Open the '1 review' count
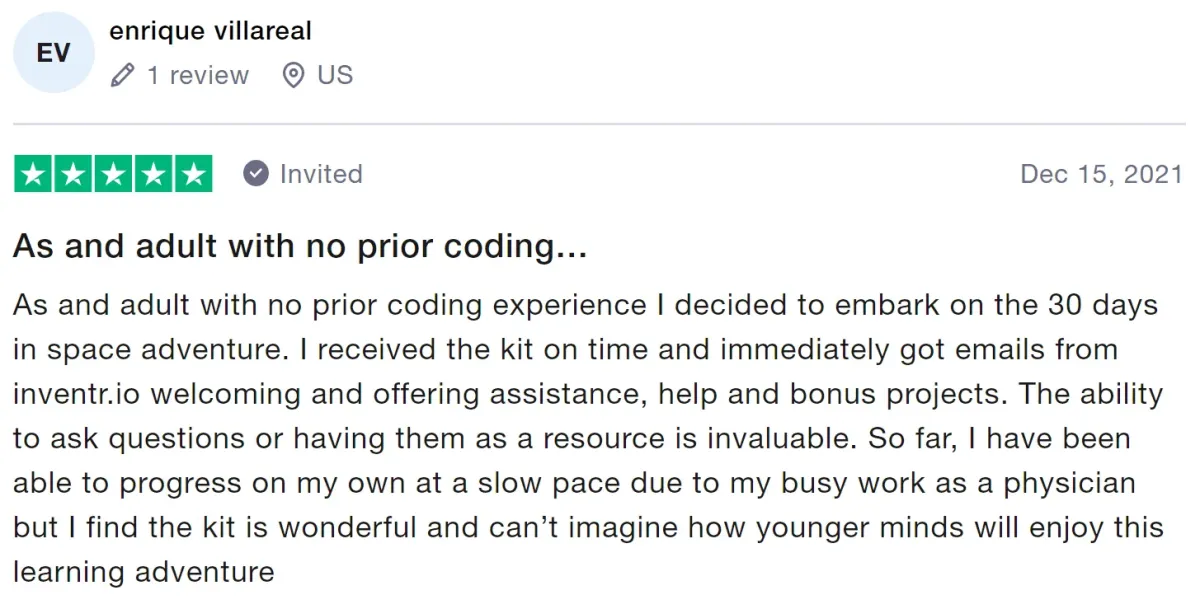The height and width of the screenshot is (609, 1200). [198, 75]
